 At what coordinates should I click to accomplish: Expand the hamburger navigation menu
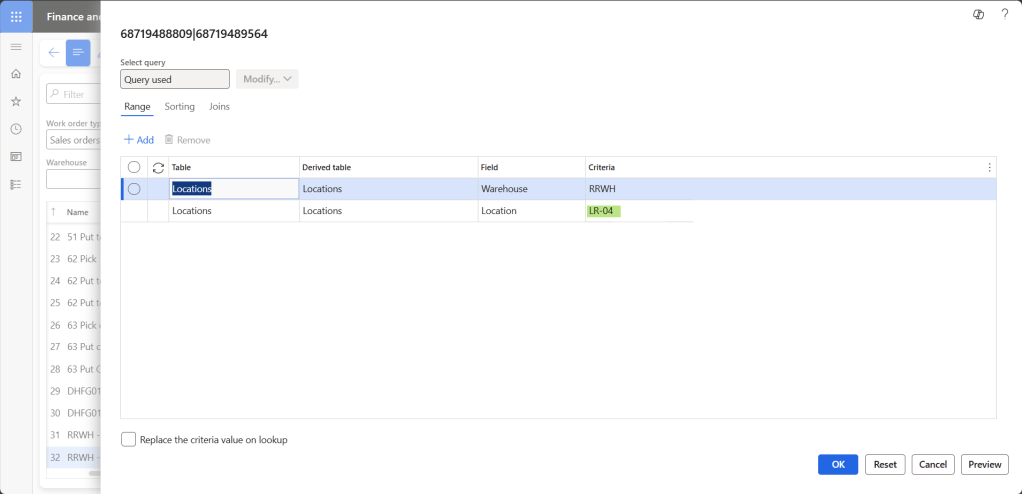point(16,47)
